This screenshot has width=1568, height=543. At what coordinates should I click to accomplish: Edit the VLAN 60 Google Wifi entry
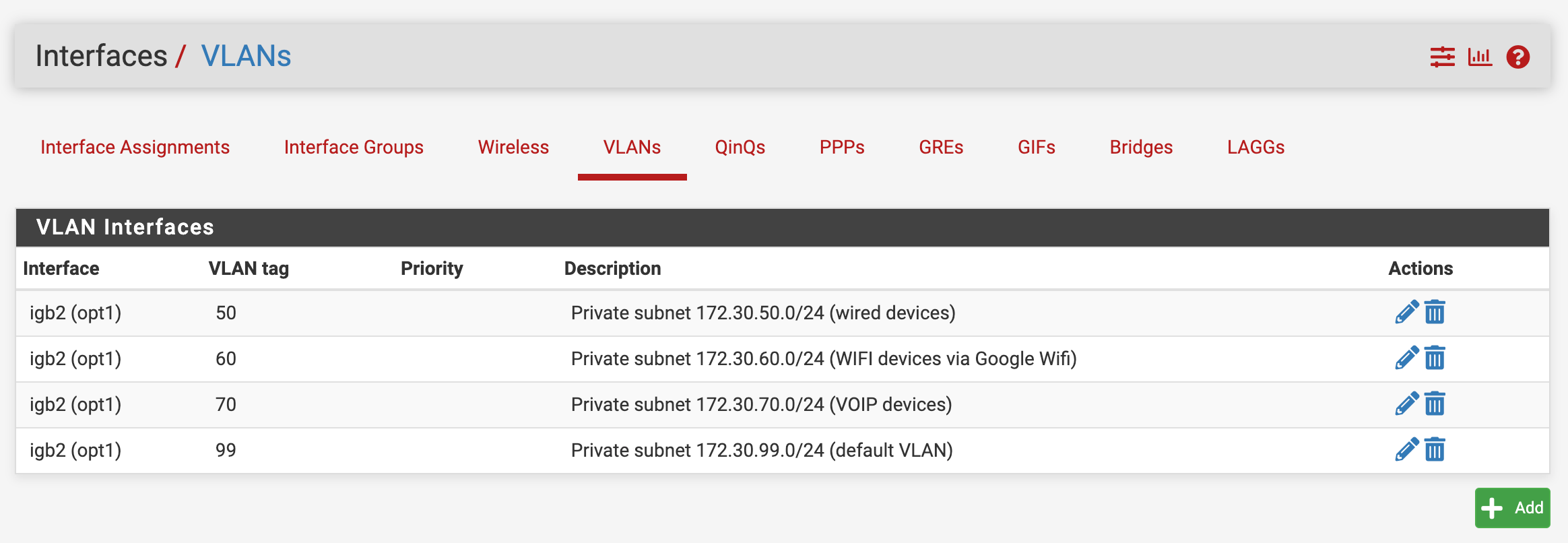pos(1406,358)
